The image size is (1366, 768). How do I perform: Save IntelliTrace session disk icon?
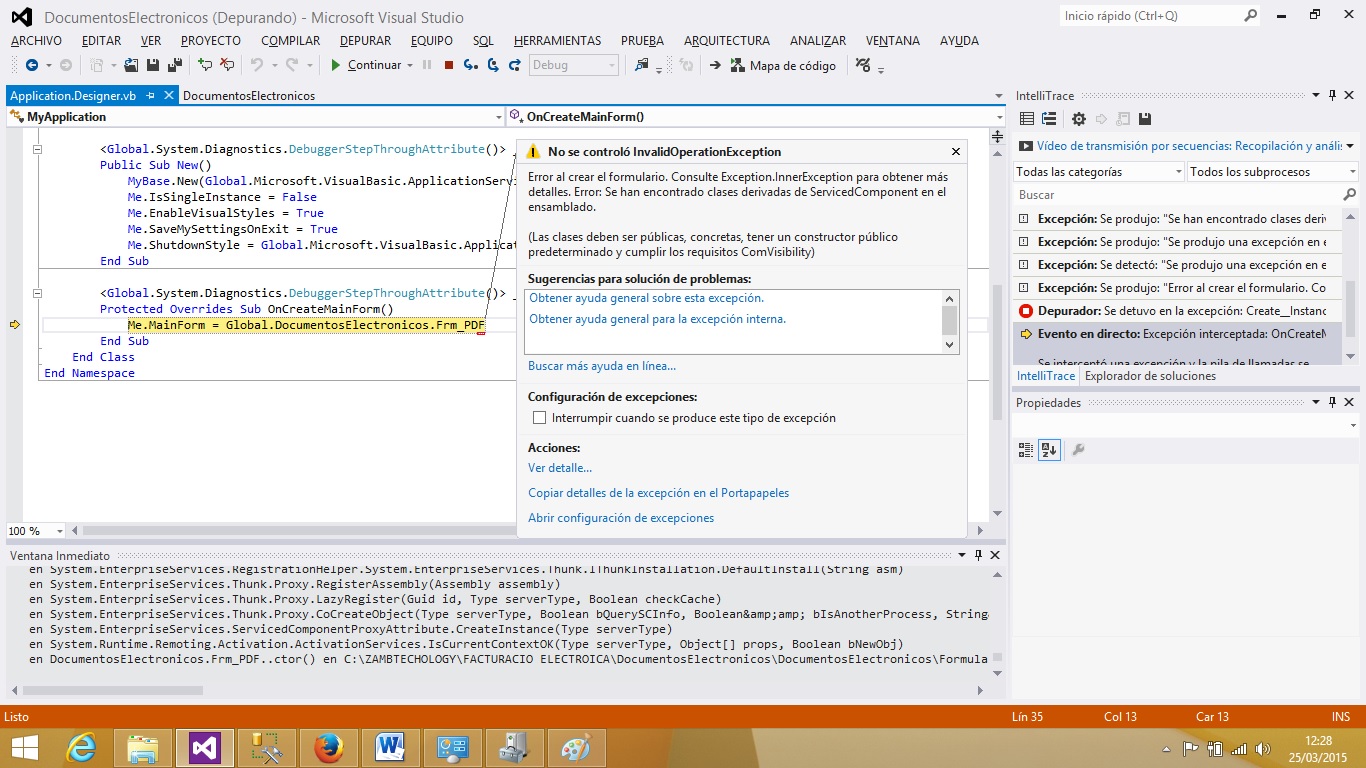point(1145,119)
